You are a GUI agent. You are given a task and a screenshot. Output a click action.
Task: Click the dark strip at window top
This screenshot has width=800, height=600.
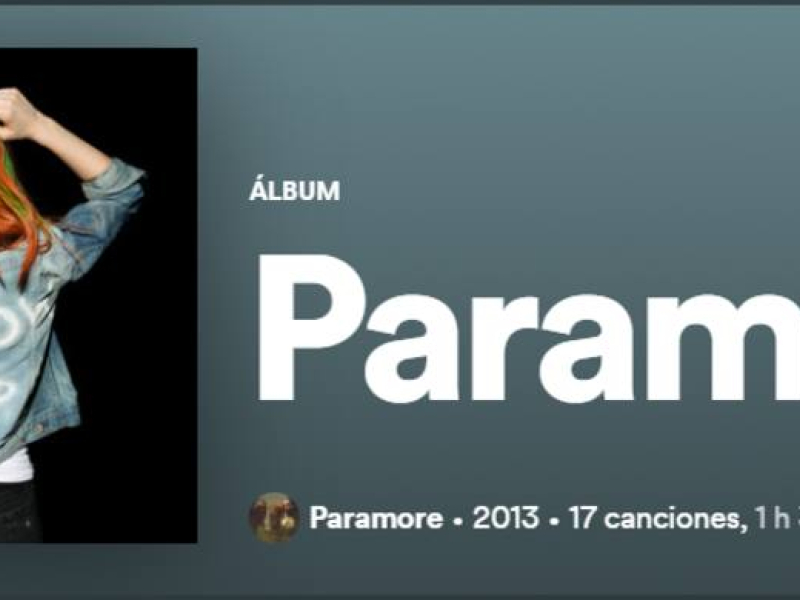coord(400,3)
